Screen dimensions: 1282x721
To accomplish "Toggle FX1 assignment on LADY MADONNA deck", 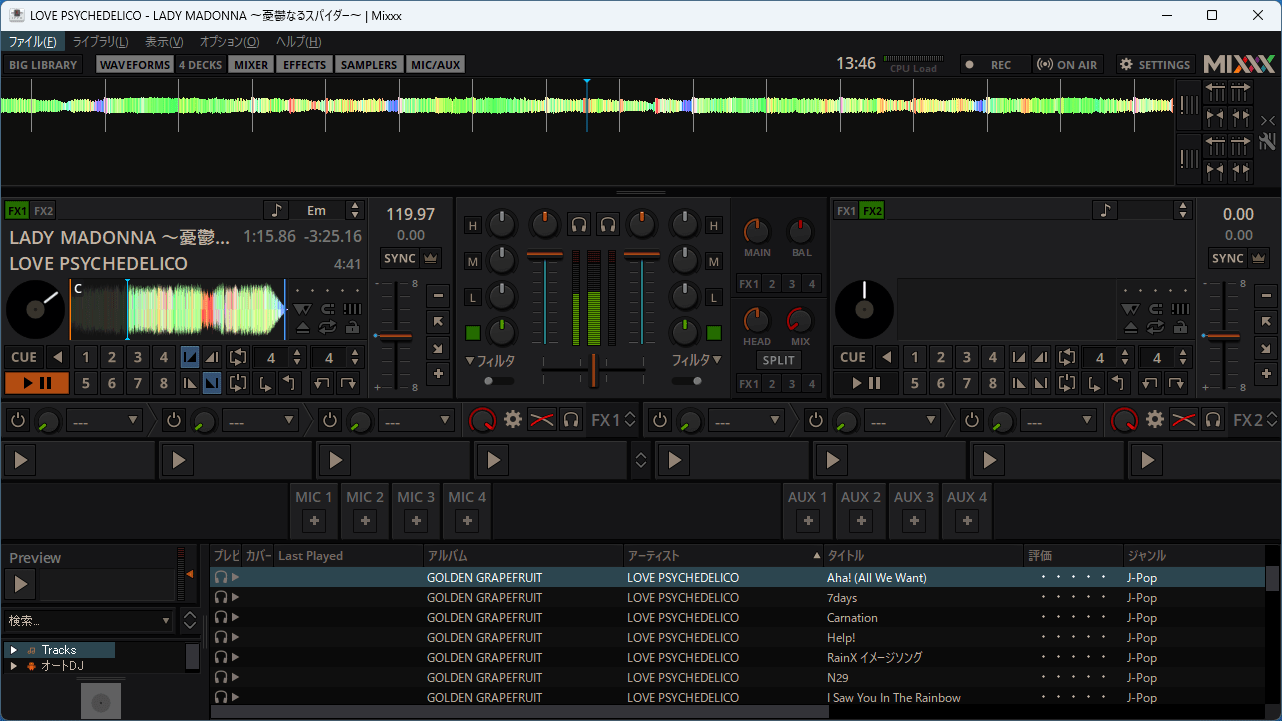I will tap(17, 211).
